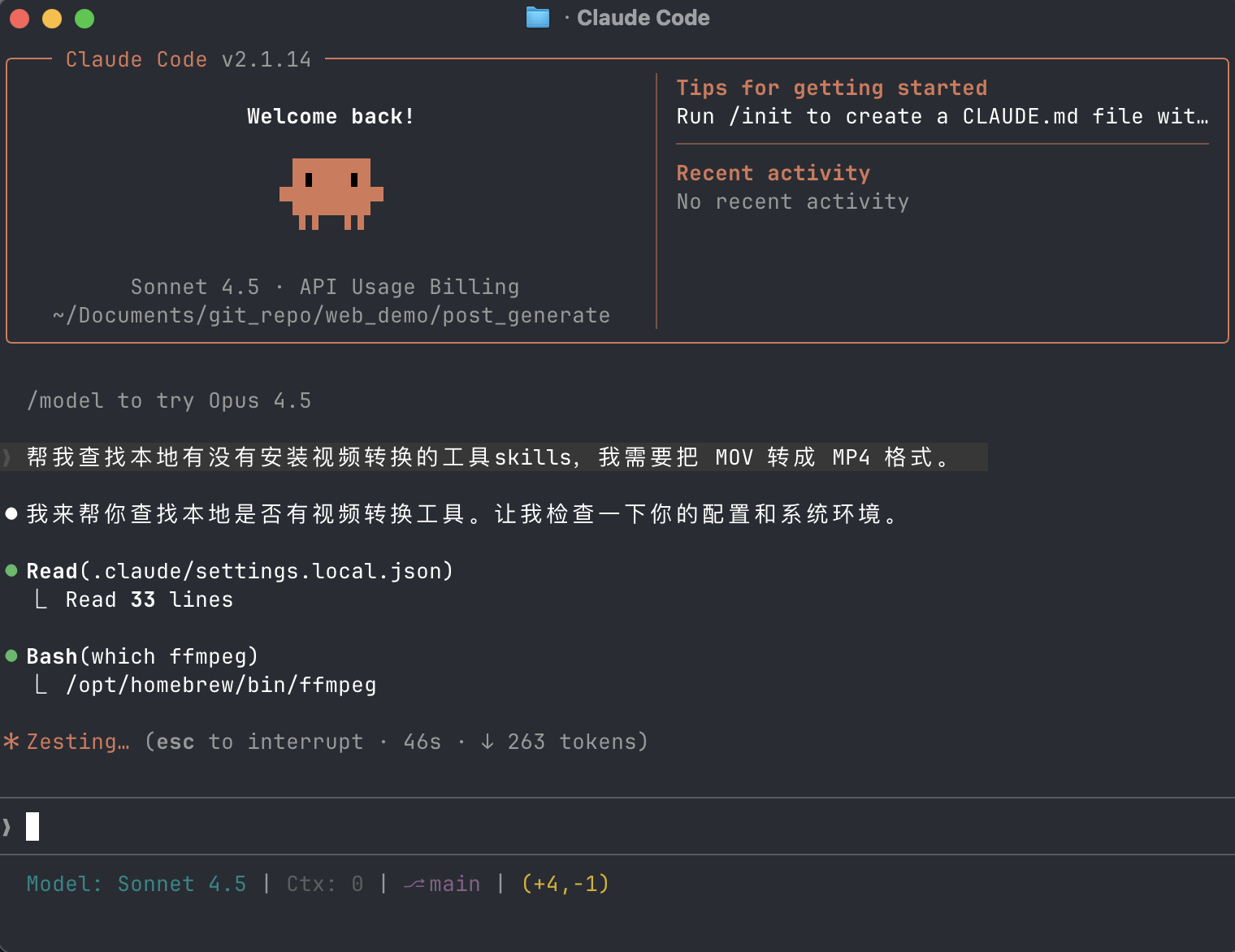The image size is (1235, 952).
Task: Click the 46s elapsed time
Action: pos(422,742)
